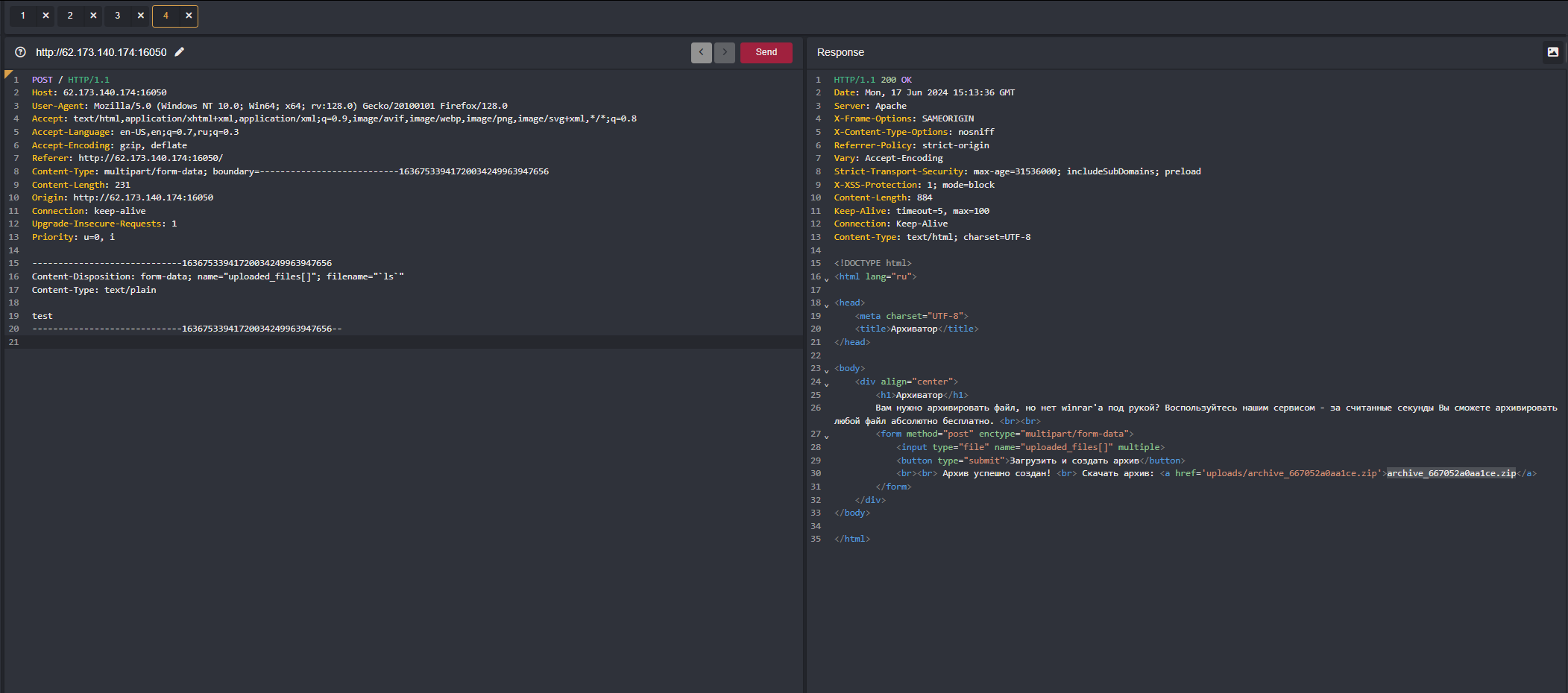Click the Referrer-Policy strict-origin header
The width and height of the screenshot is (1568, 693).
pos(911,145)
